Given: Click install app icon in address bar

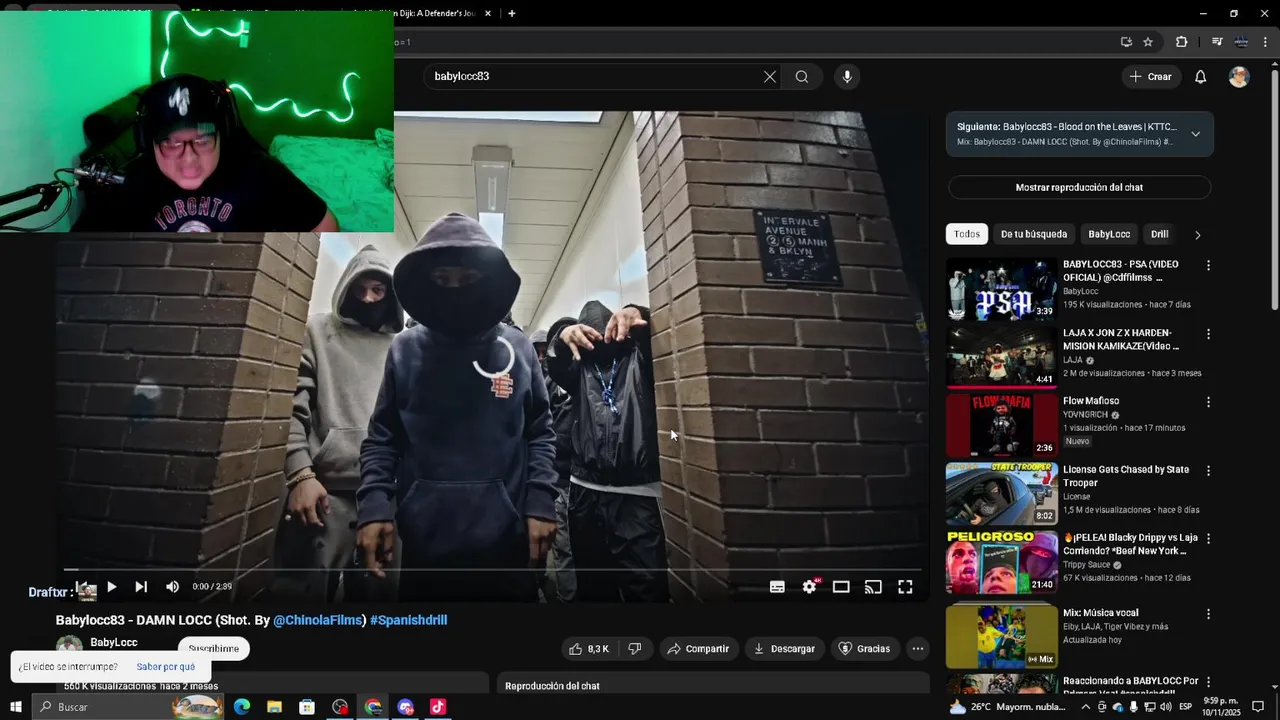Looking at the screenshot, I should pos(1126,42).
